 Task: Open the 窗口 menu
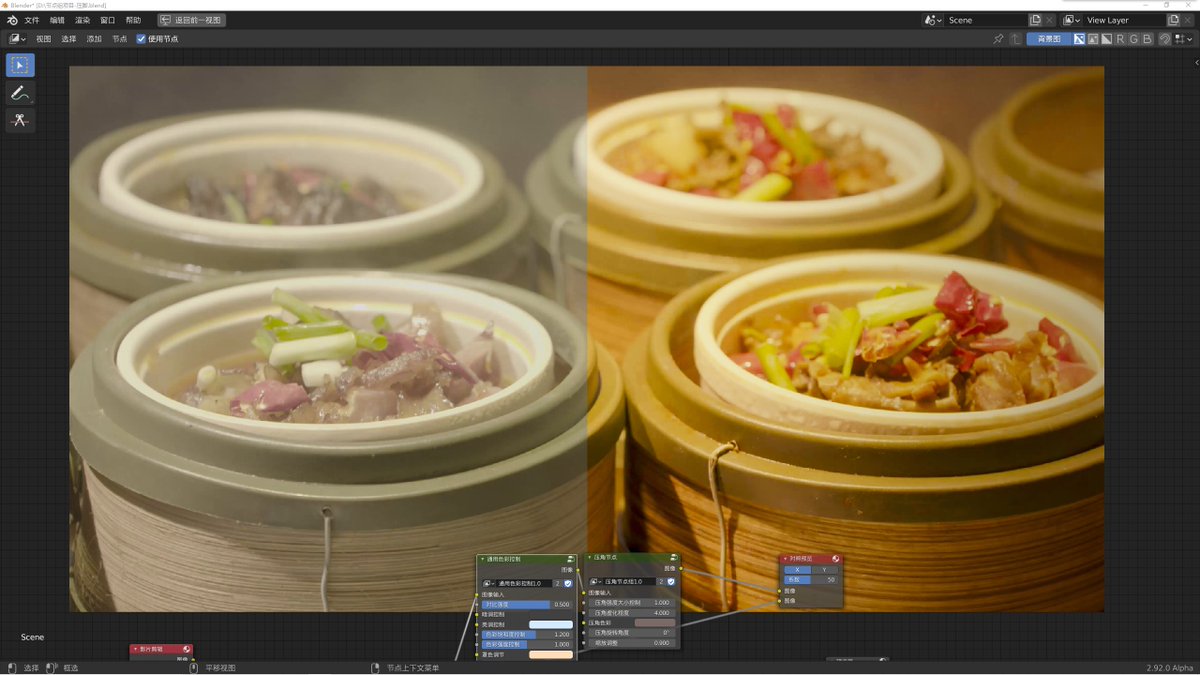tap(107, 20)
